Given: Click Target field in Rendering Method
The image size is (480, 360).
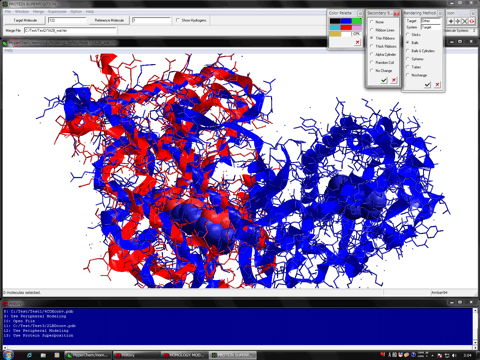Looking at the screenshot, I should pos(431,21).
